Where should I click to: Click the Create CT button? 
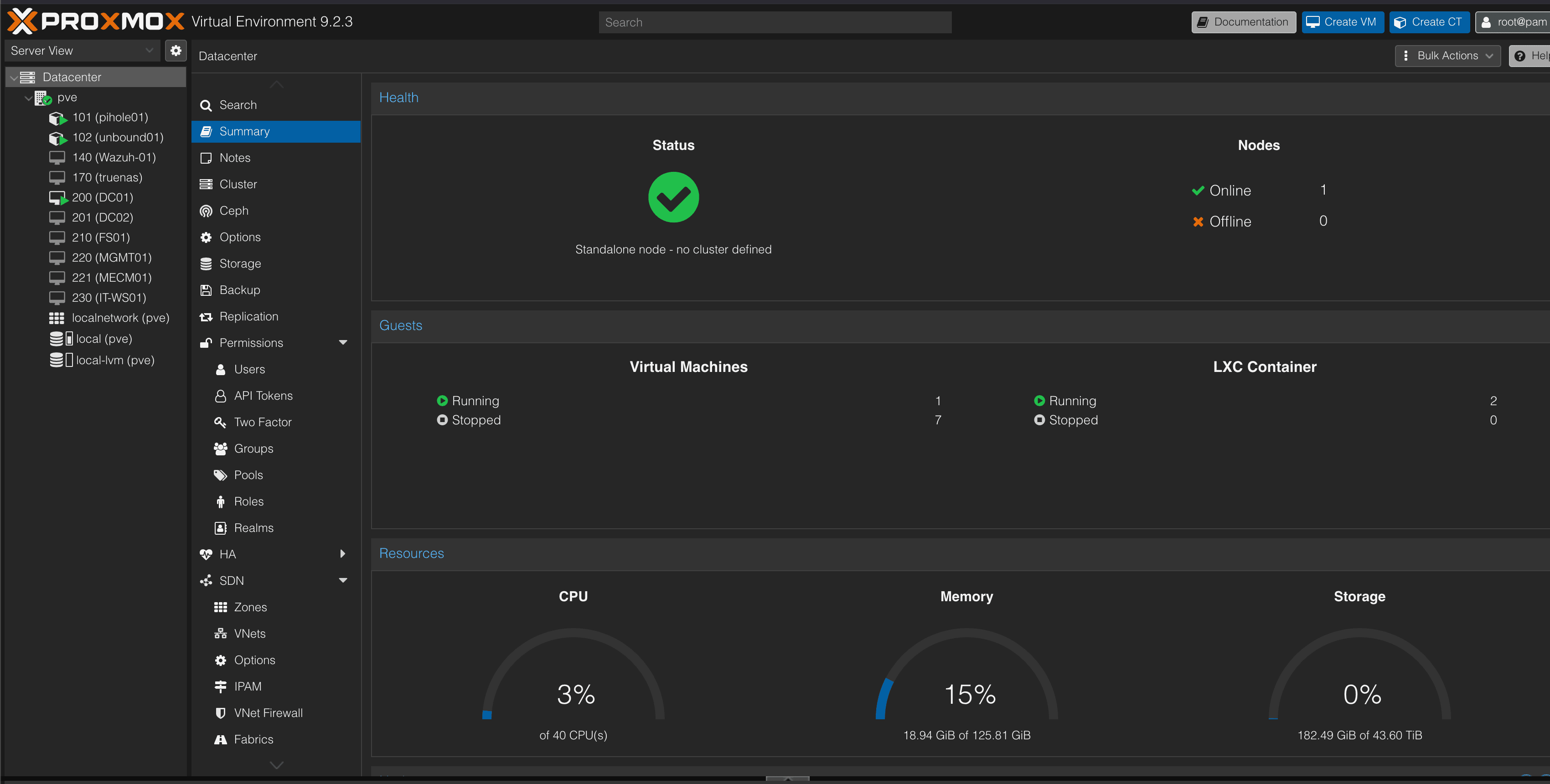1429,22
